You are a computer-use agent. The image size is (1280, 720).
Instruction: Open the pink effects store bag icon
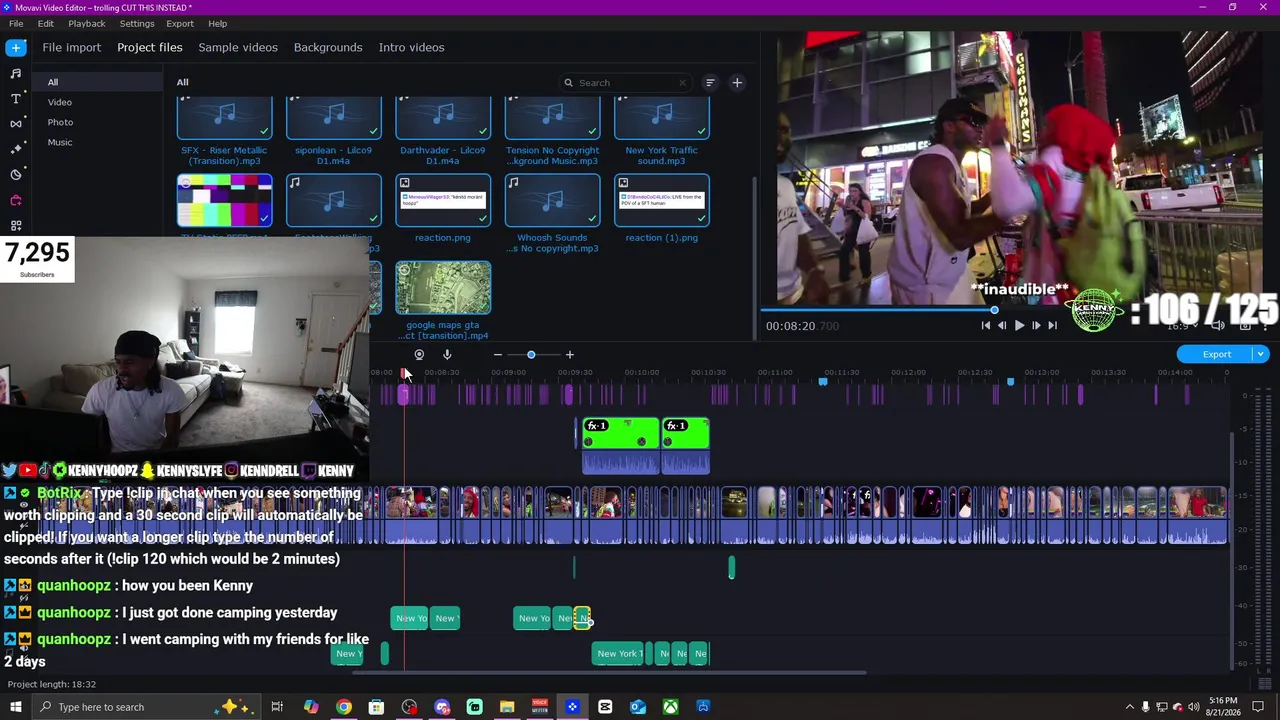click(x=16, y=200)
